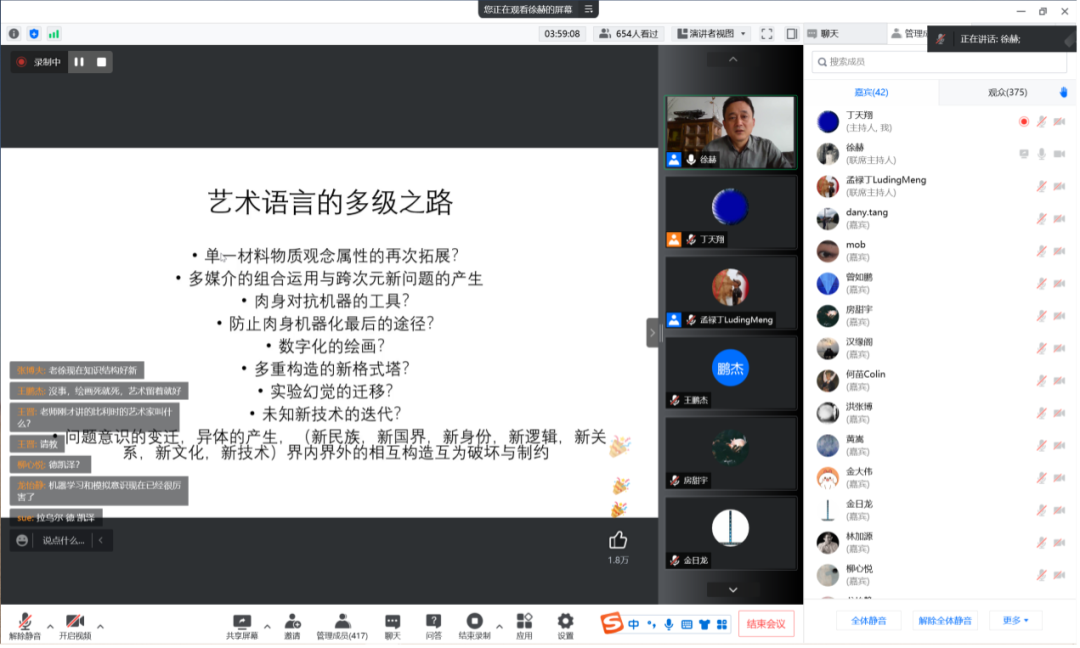Stop recording via 结束录制 icon
The width and height of the screenshot is (1080, 648).
coord(475,623)
